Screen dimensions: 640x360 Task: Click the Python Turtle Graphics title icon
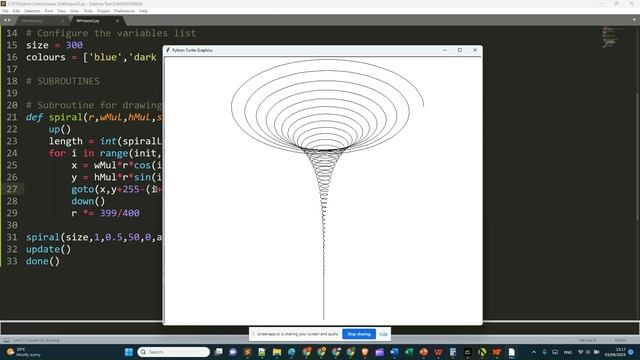[168, 50]
